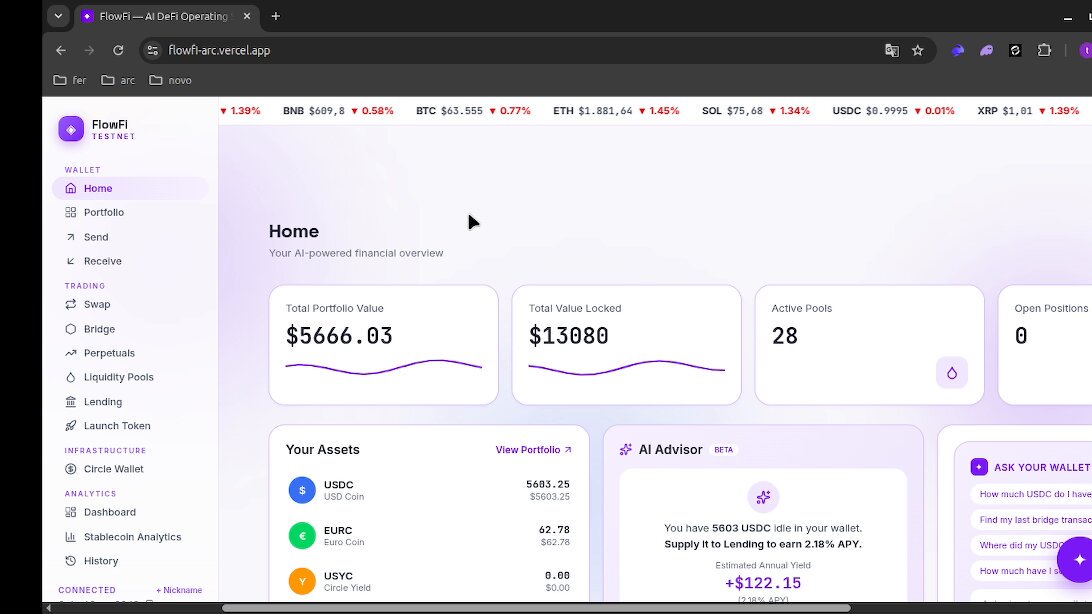Image resolution: width=1092 pixels, height=614 pixels.
Task: Go back to the previous page
Action: tap(61, 50)
